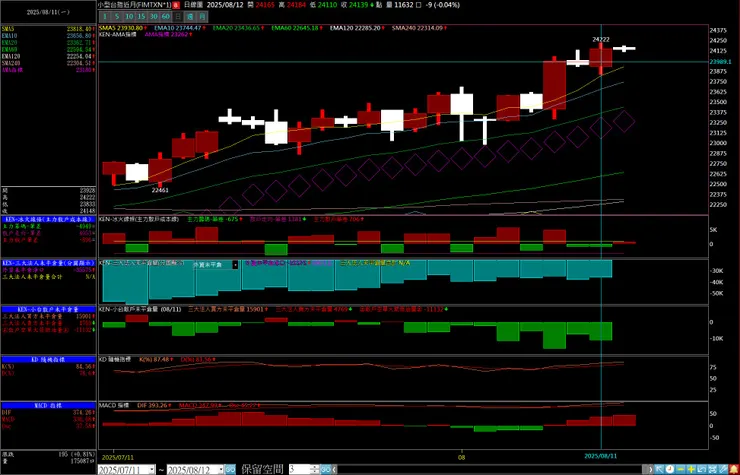Open the end date 2025/08/12 dropdown

(221, 470)
